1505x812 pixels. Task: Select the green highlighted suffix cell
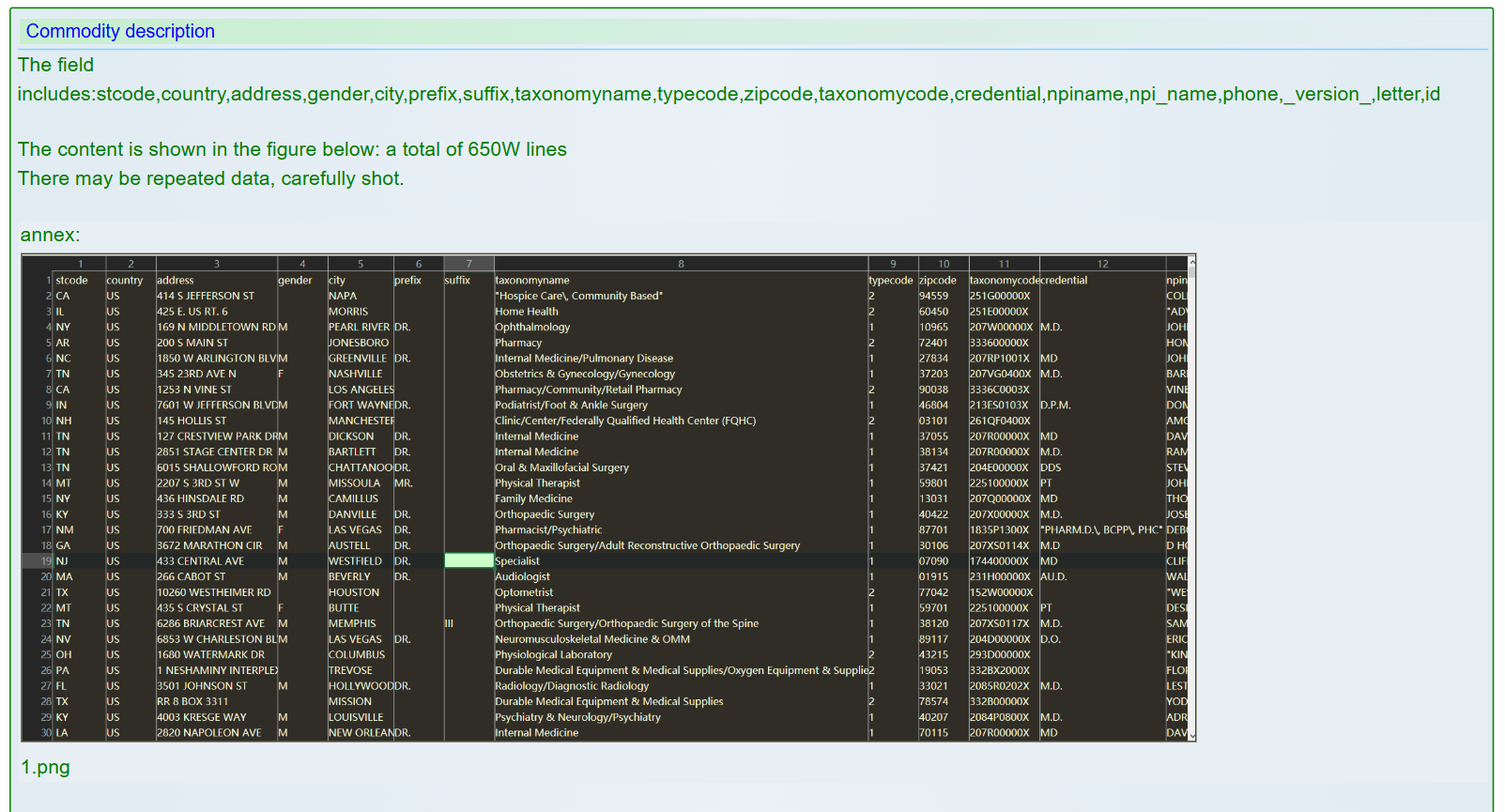click(x=468, y=561)
